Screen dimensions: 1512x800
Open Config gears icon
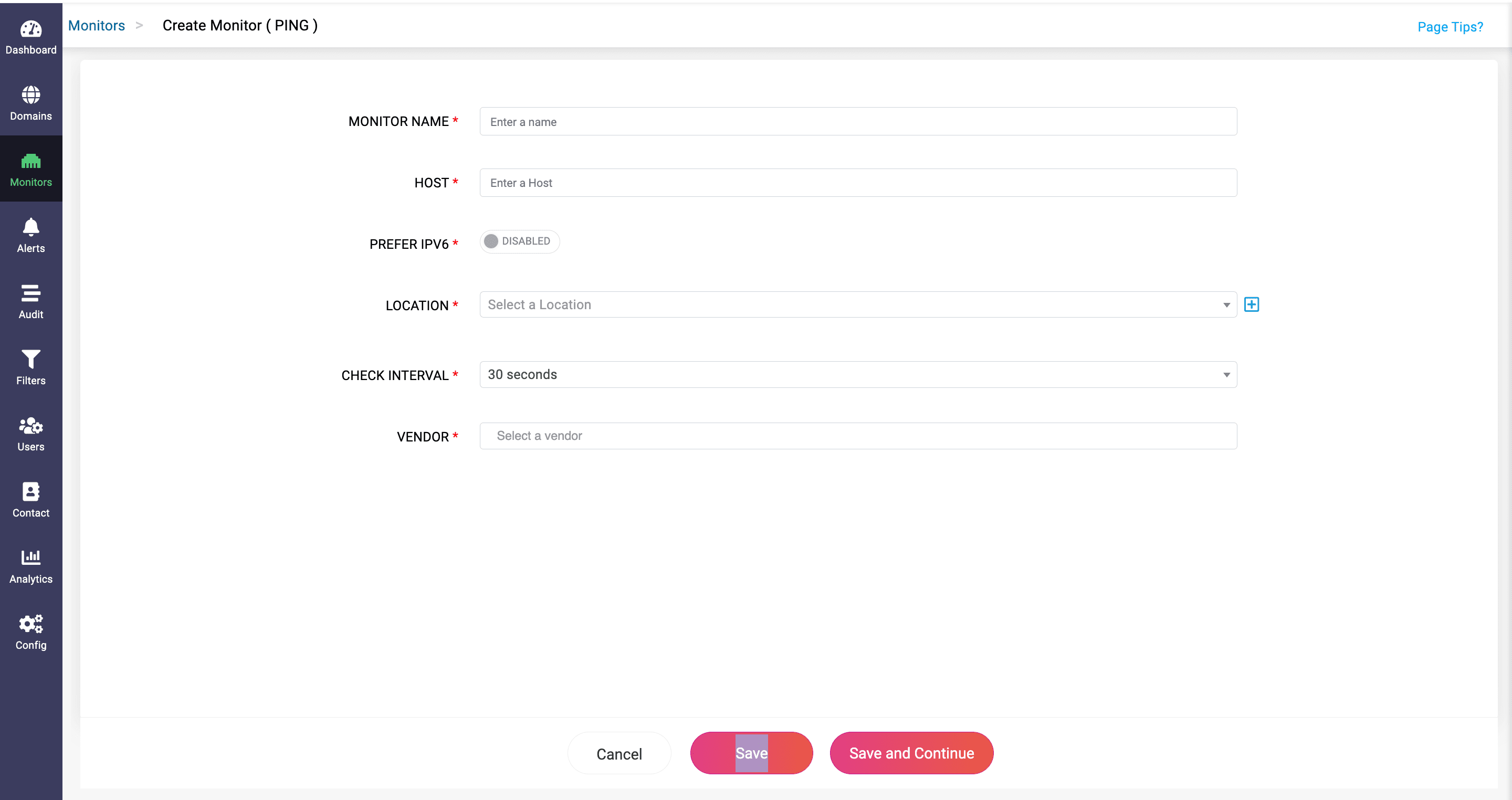30,623
